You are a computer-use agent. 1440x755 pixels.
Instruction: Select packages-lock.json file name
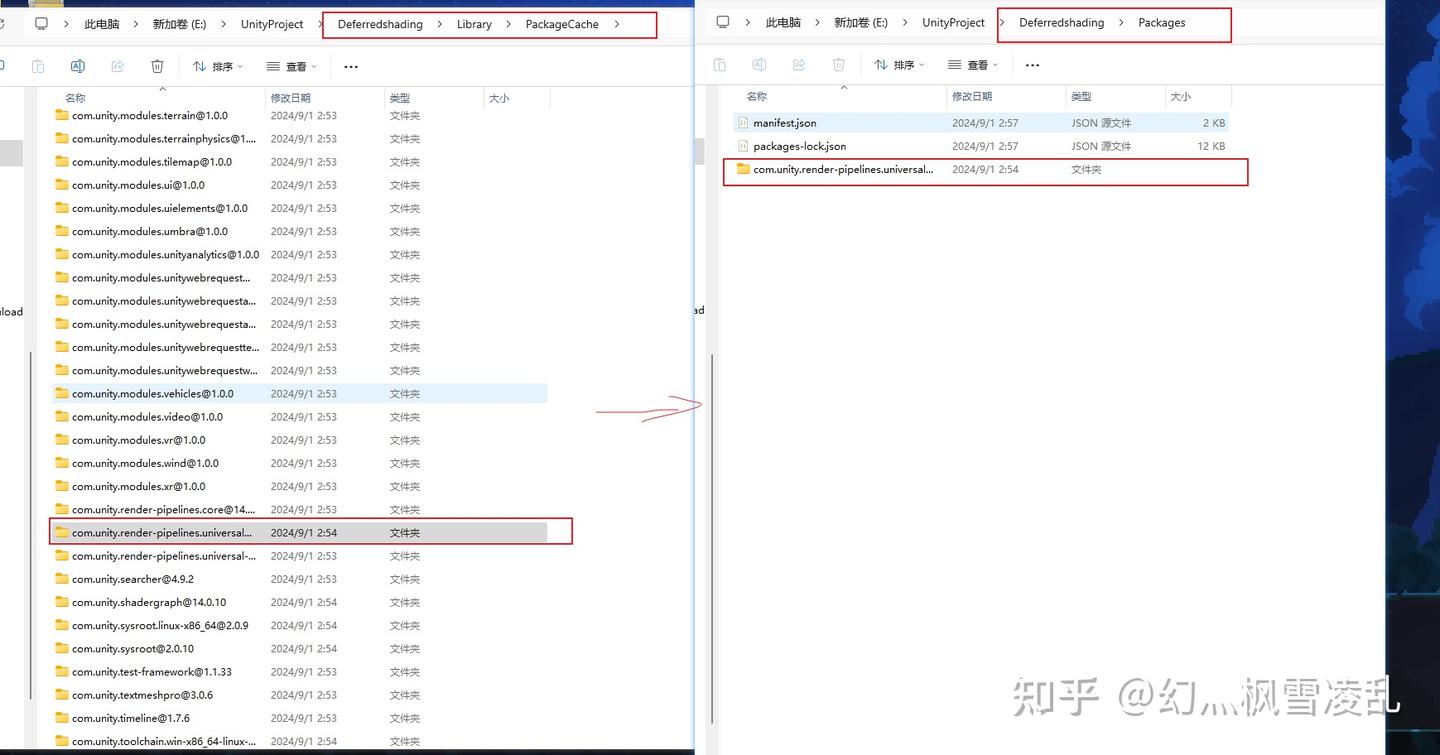(x=800, y=146)
